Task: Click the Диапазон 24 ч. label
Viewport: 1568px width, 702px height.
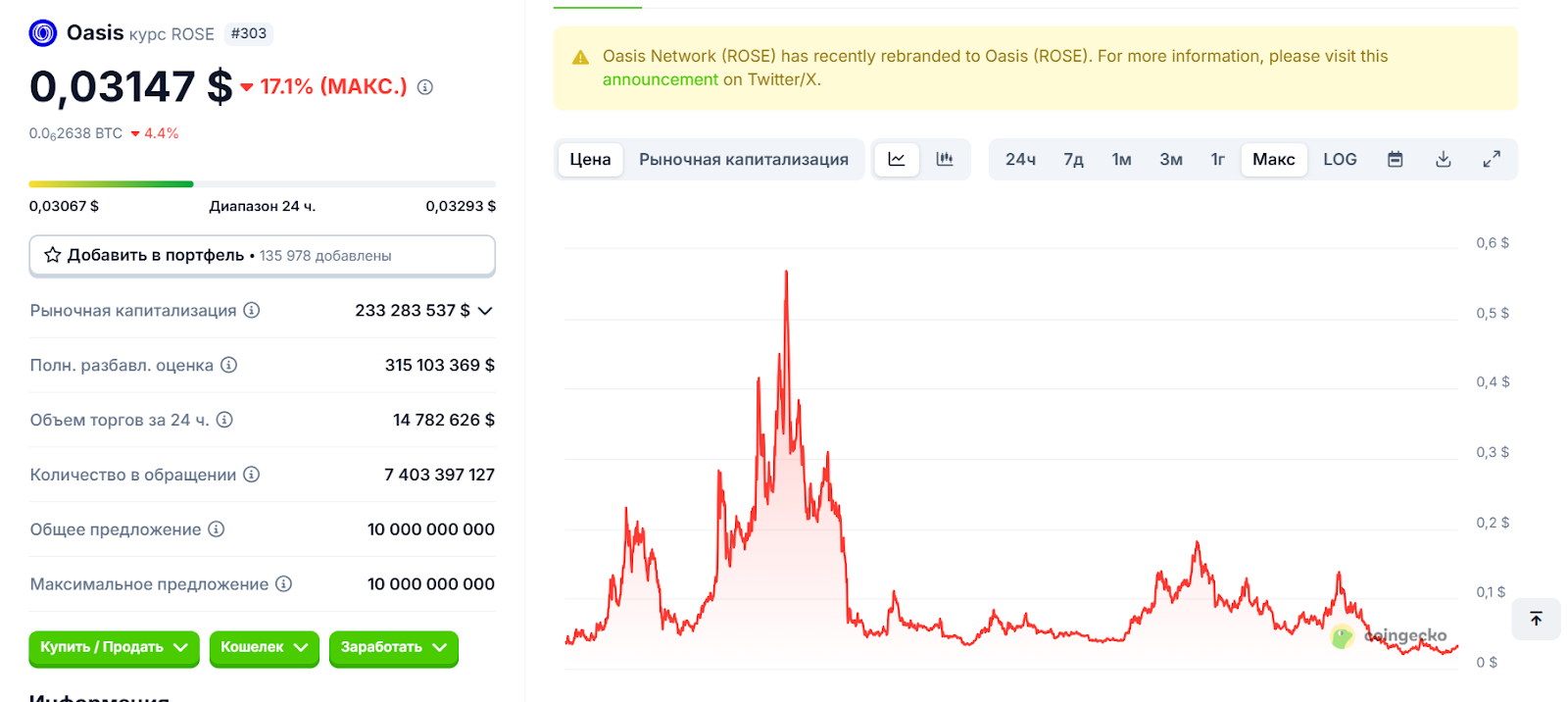Action: point(263,206)
